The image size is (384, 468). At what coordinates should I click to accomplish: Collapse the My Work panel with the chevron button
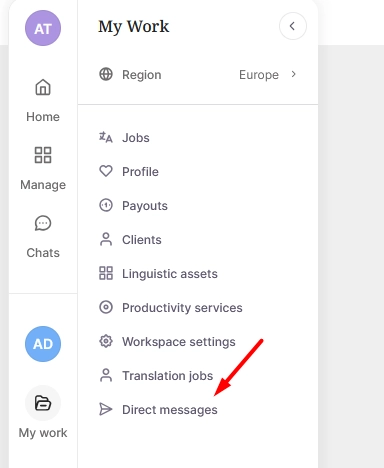(x=293, y=26)
